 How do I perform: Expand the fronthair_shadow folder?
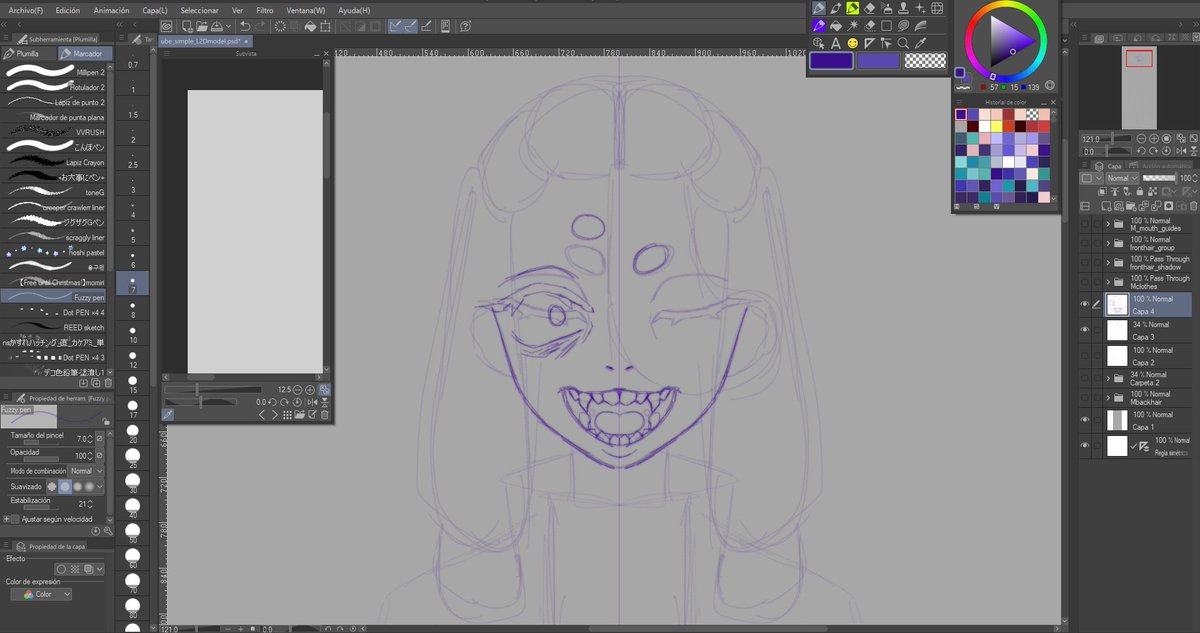click(1109, 264)
